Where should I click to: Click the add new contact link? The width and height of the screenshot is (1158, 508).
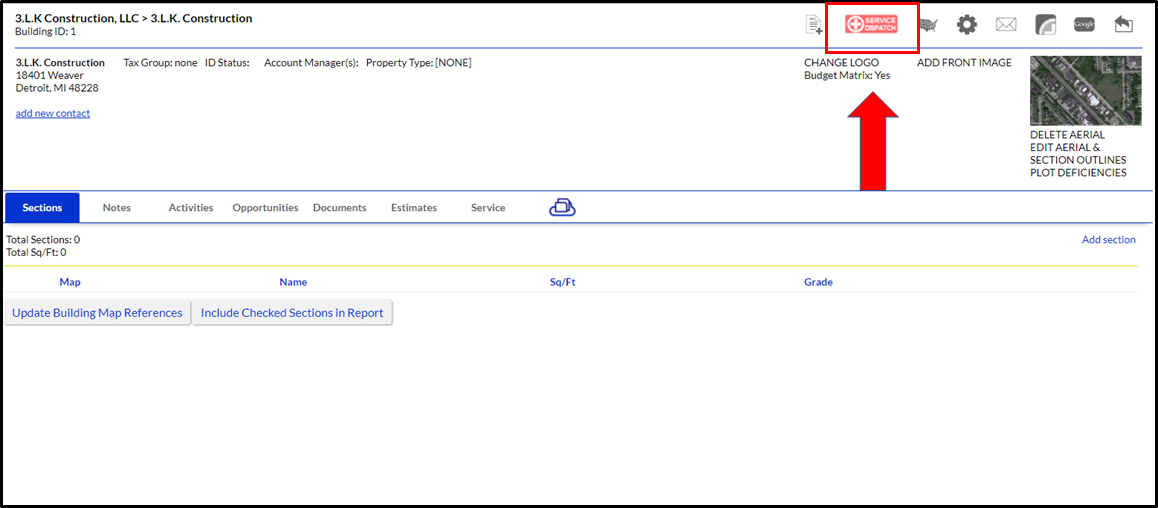click(x=53, y=113)
